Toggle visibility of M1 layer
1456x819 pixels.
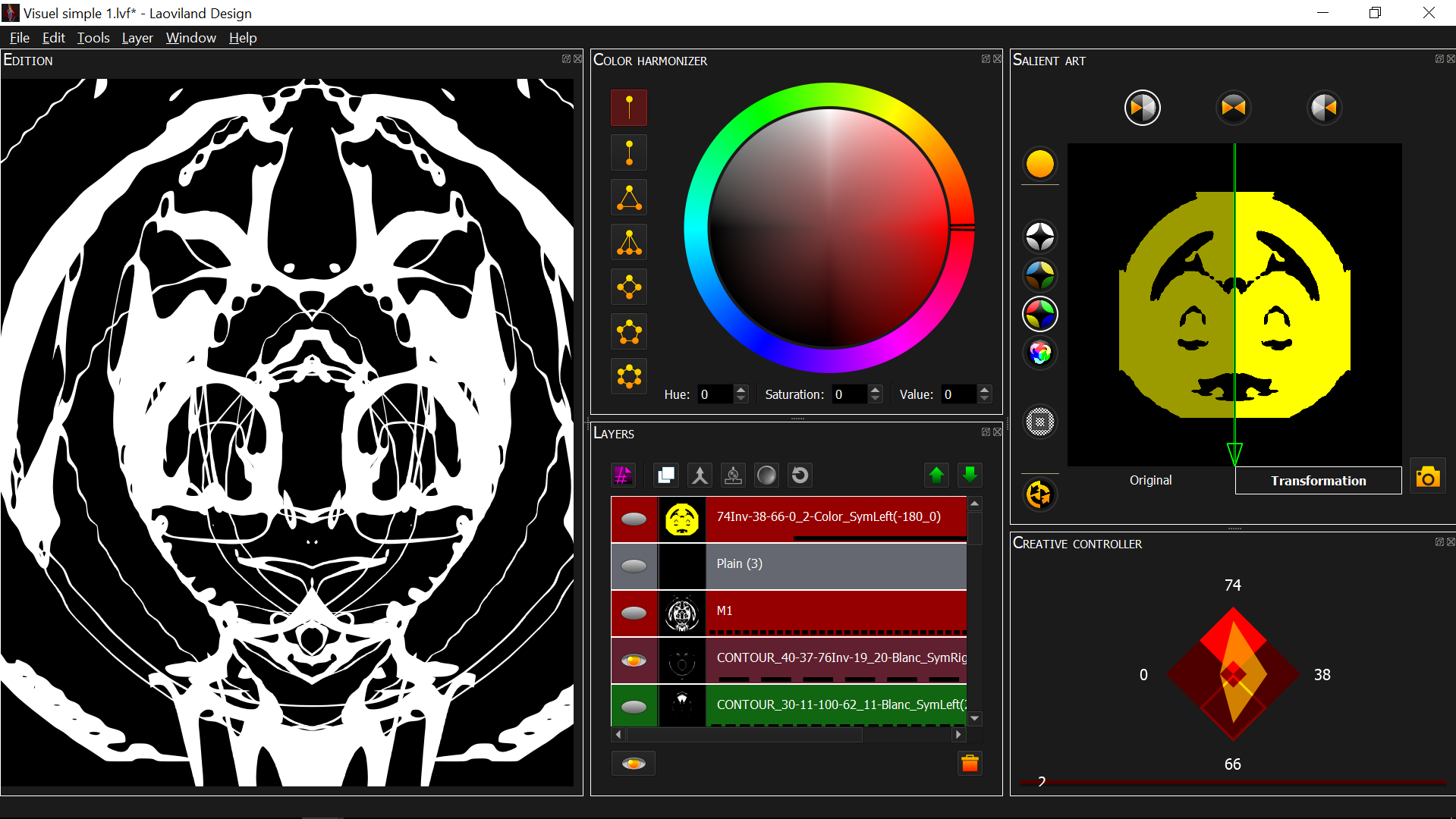click(x=634, y=613)
